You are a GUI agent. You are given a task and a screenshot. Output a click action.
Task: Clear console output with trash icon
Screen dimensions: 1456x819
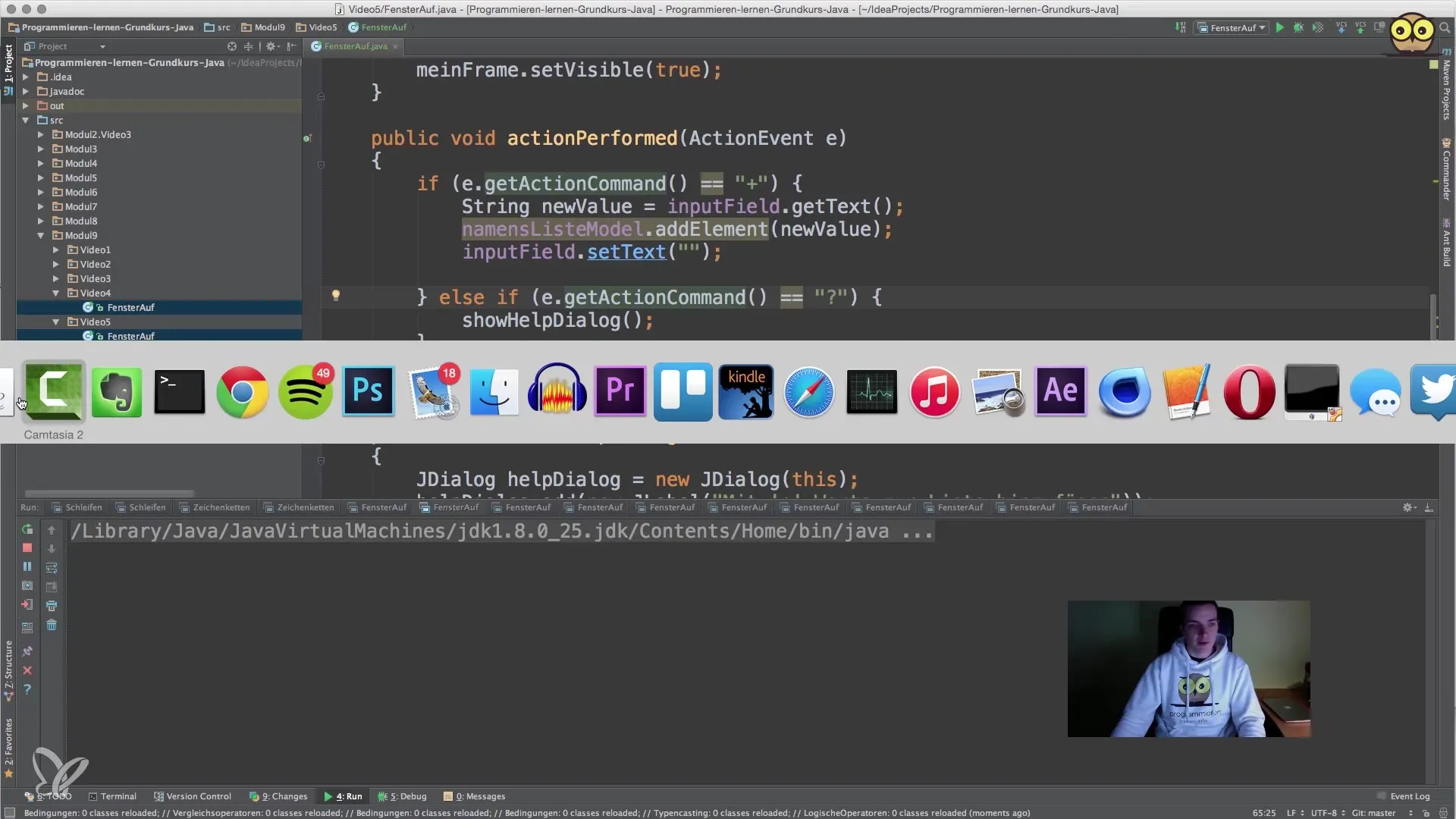52,625
